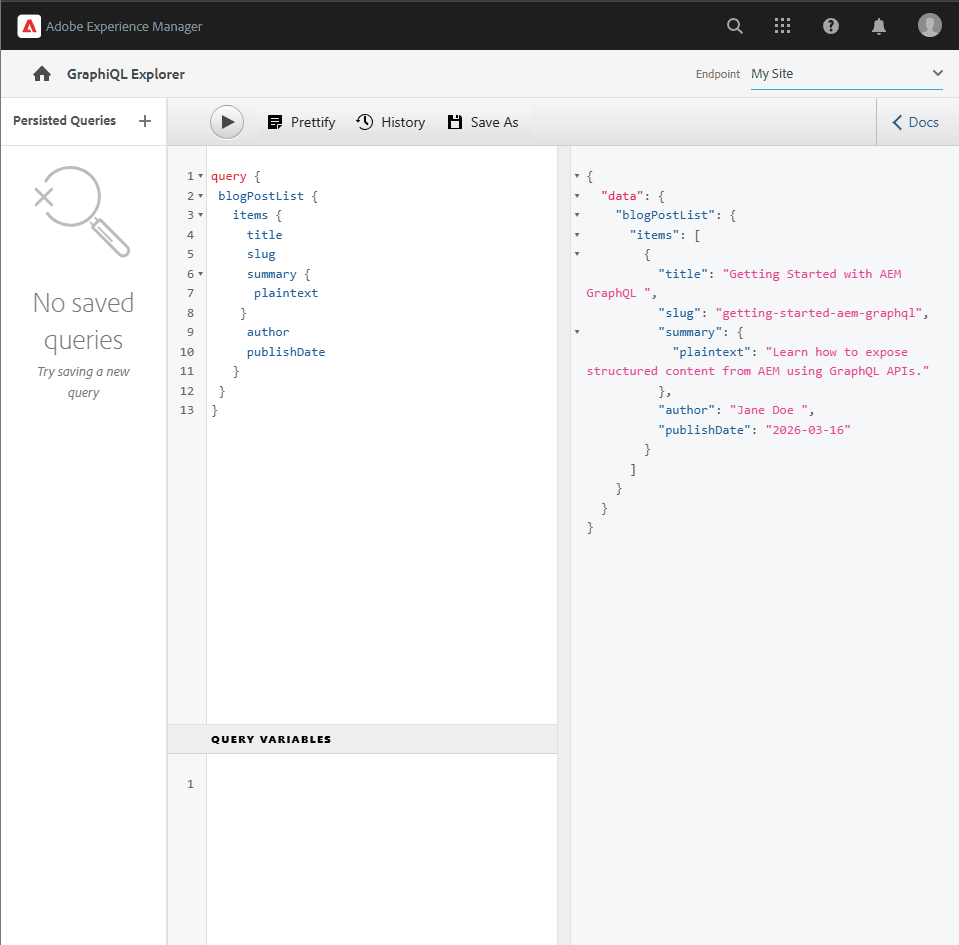Screen dimensions: 959x945
Task: Open the user profile avatar
Action: pyautogui.click(x=929, y=26)
